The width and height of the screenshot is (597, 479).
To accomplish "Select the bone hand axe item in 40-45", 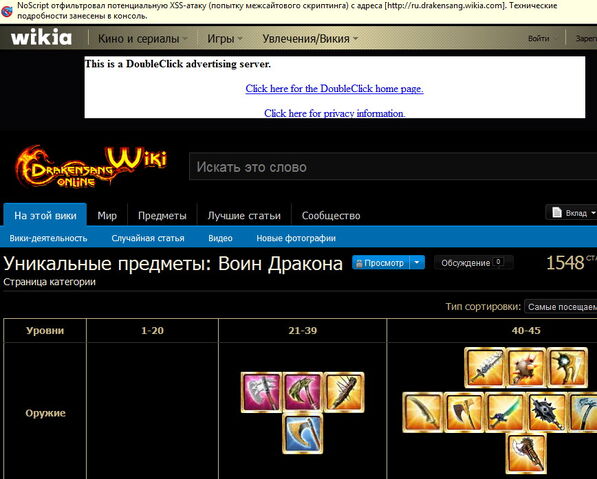I will tap(464, 412).
